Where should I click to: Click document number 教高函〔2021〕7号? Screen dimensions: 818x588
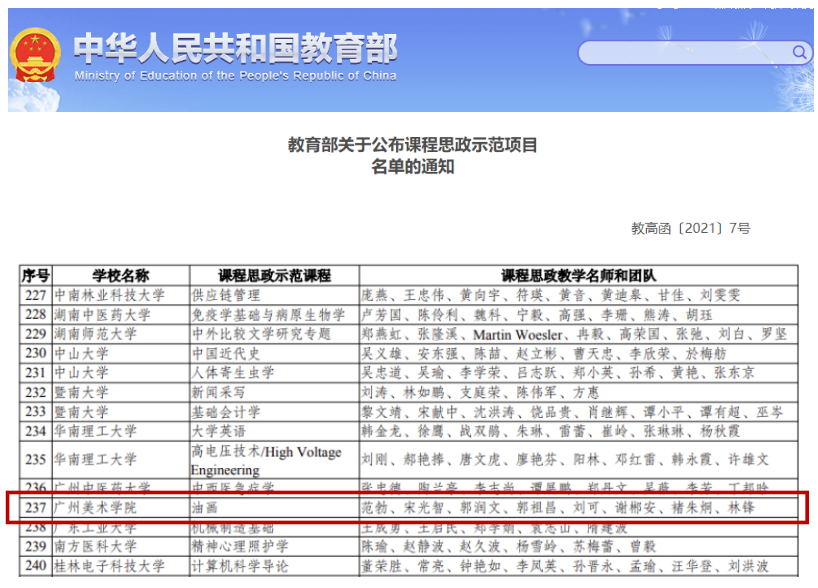[691, 229]
